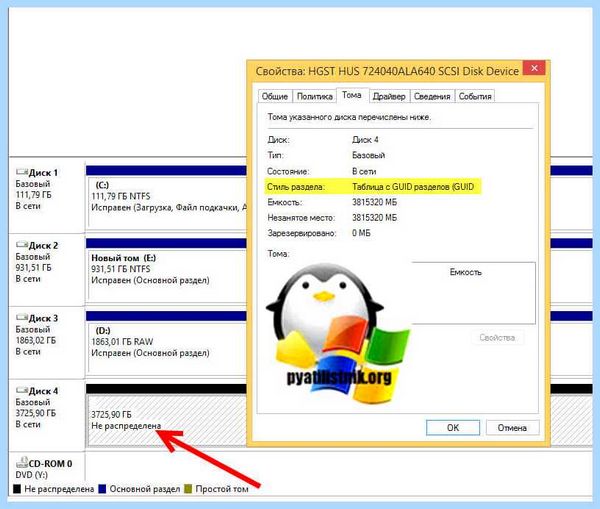This screenshot has width=600, height=509.
Task: Click the Диск 4 drive icon
Action: pos(22,390)
